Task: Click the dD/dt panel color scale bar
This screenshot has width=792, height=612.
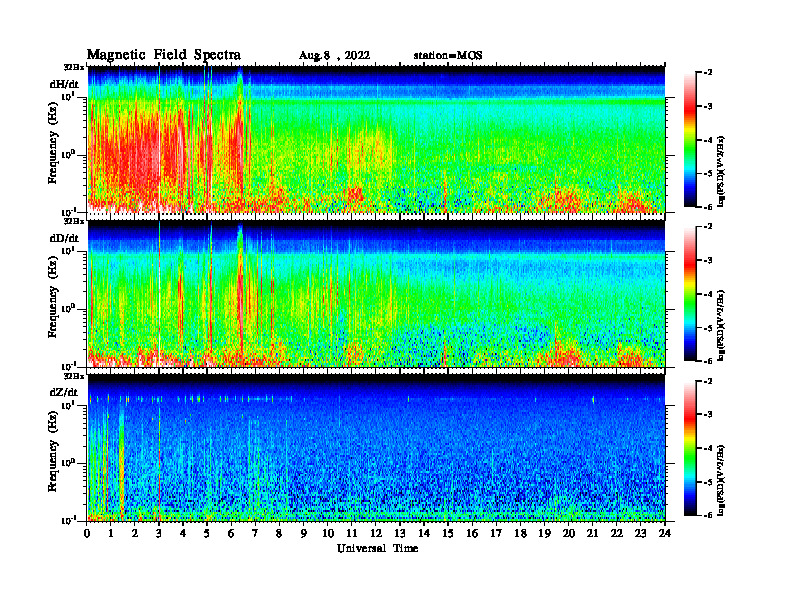Action: pos(690,294)
